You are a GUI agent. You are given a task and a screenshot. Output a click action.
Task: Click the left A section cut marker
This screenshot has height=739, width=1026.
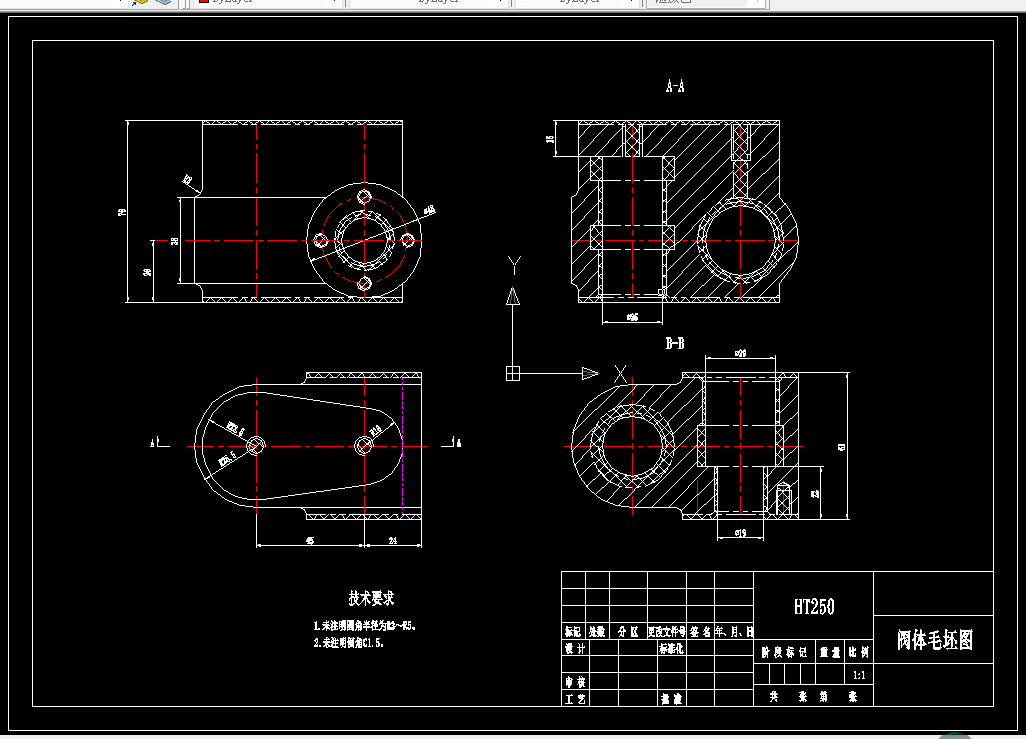click(159, 443)
